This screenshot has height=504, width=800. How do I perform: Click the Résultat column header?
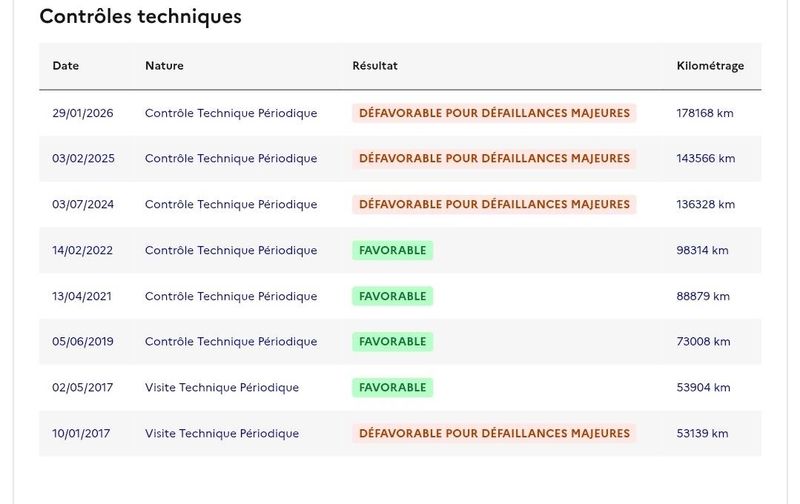click(x=374, y=65)
